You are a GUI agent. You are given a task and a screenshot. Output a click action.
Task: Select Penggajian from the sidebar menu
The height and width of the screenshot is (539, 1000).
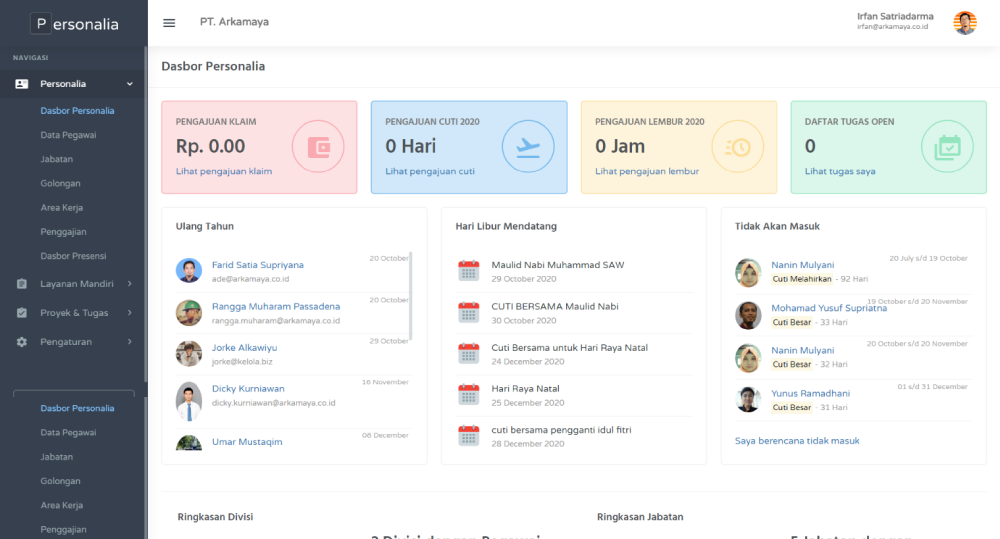[63, 232]
